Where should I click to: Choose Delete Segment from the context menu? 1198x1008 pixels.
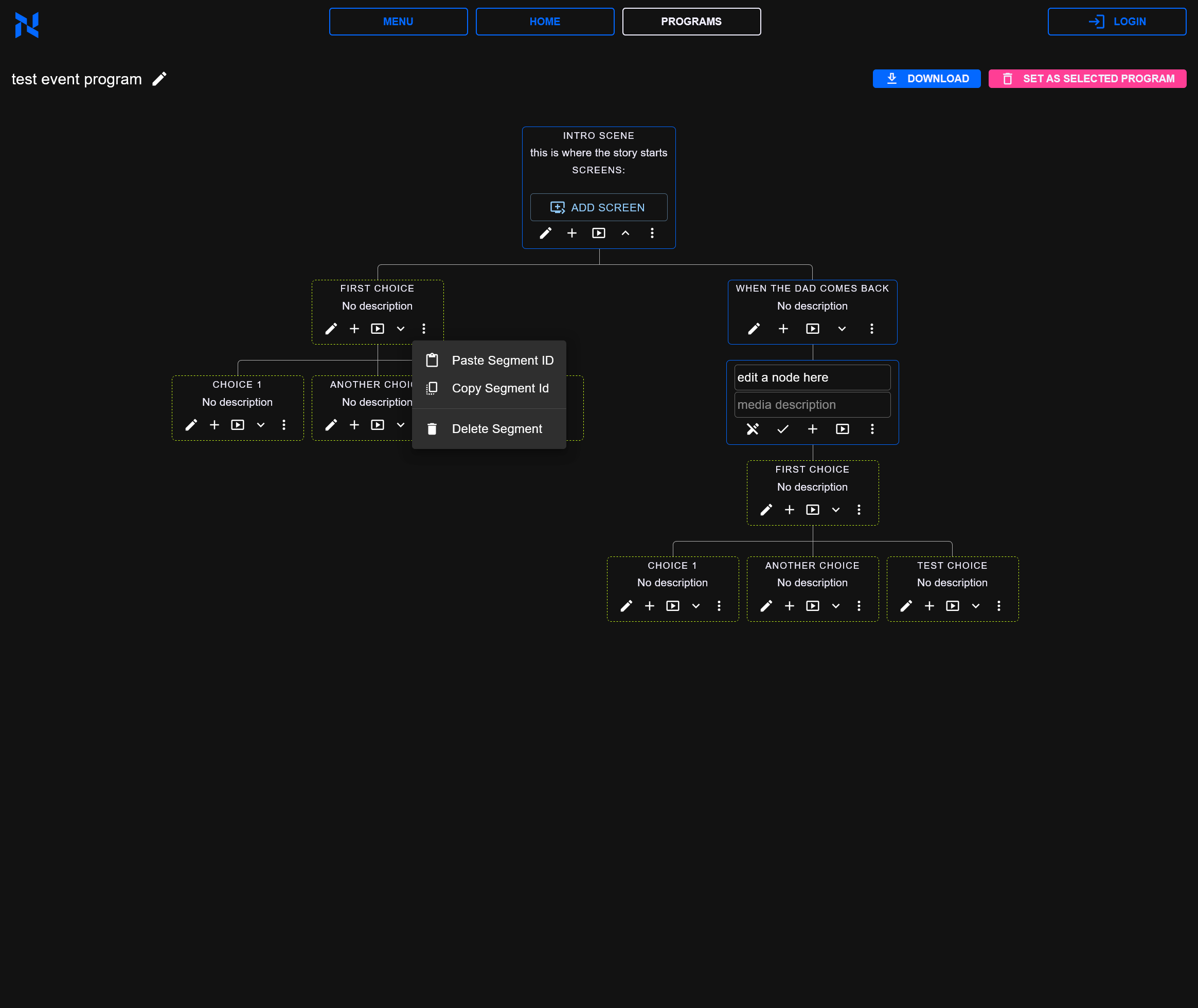[496, 429]
